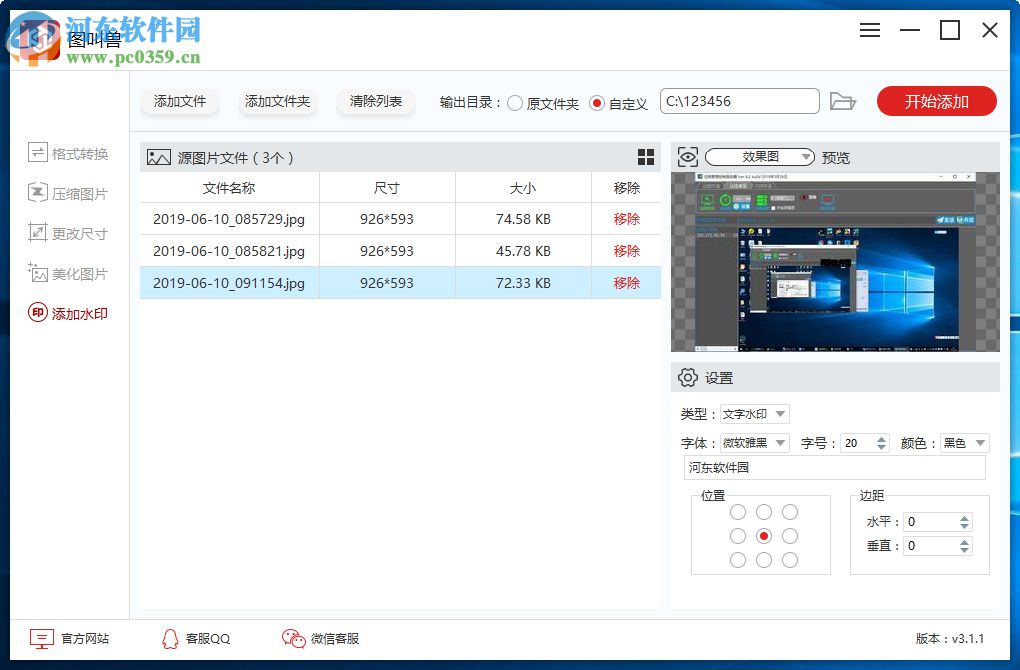Open the 更改尺寸 resize tool
Image resolution: width=1020 pixels, height=670 pixels.
(70, 232)
